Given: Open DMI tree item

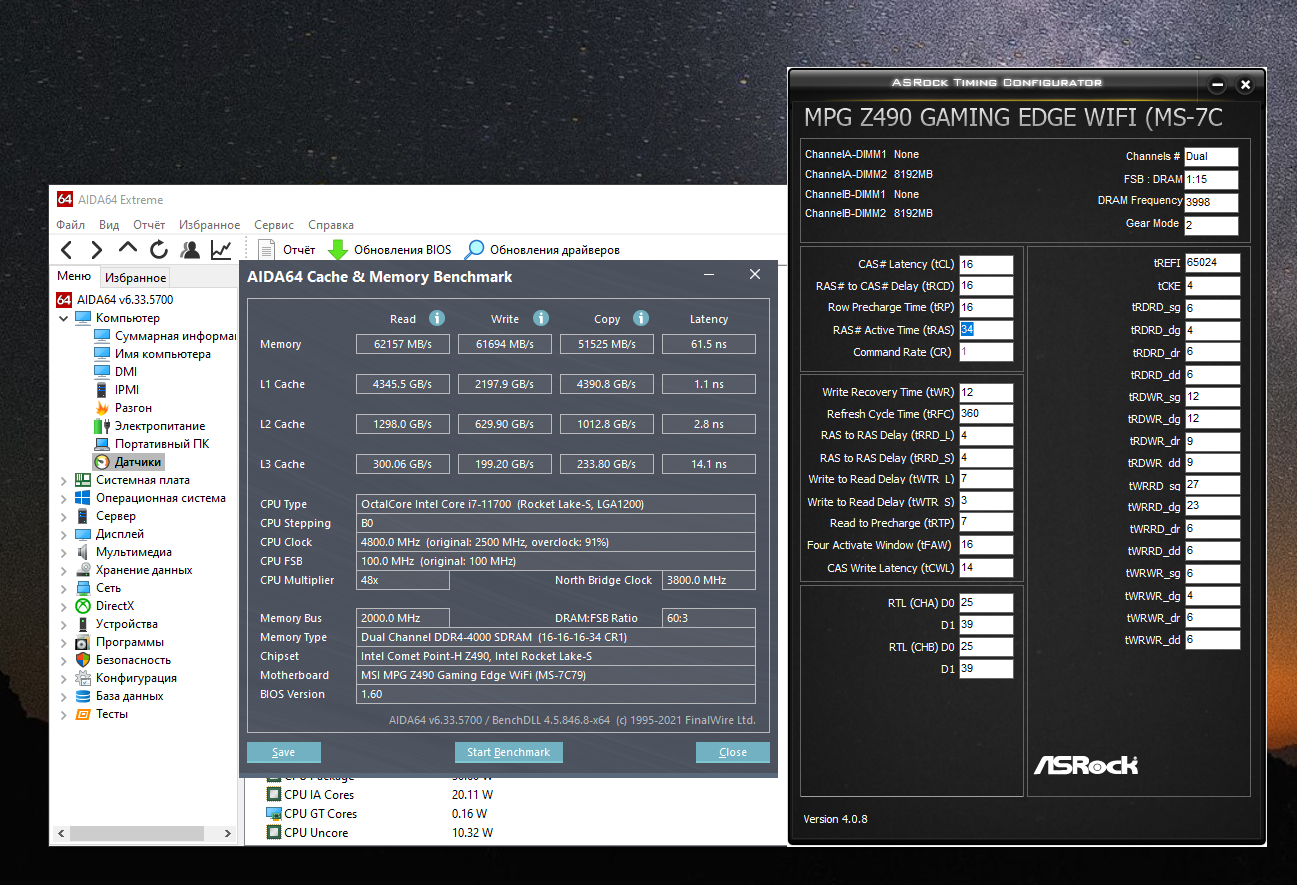Looking at the screenshot, I should point(116,372).
